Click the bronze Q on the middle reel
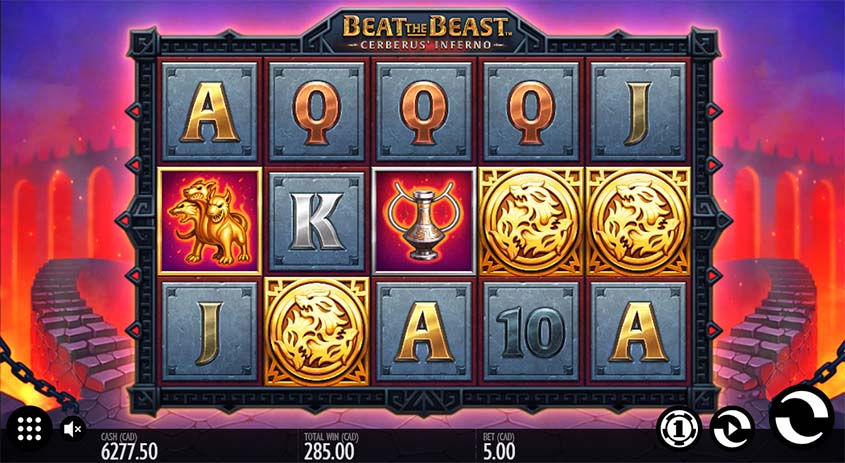Viewport: 845px width, 463px height. (424, 112)
